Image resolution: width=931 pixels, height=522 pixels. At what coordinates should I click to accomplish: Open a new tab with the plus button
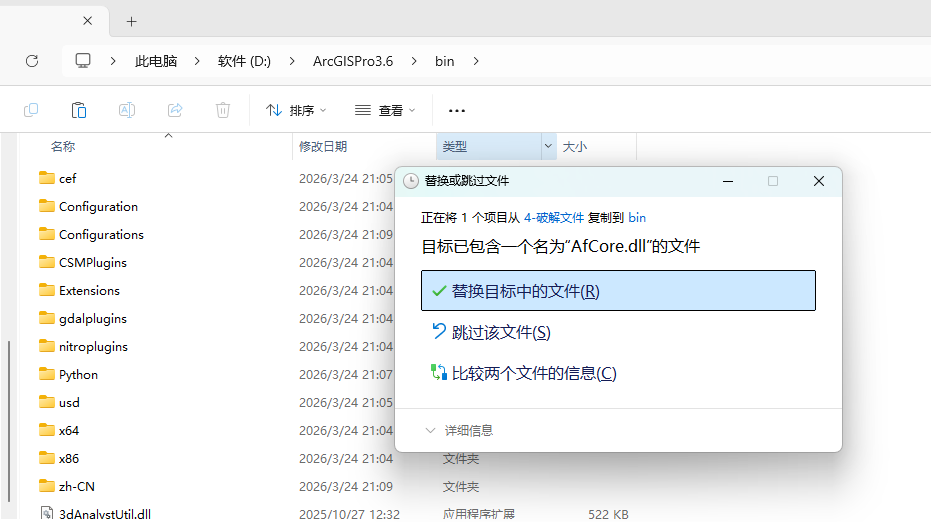pos(131,21)
